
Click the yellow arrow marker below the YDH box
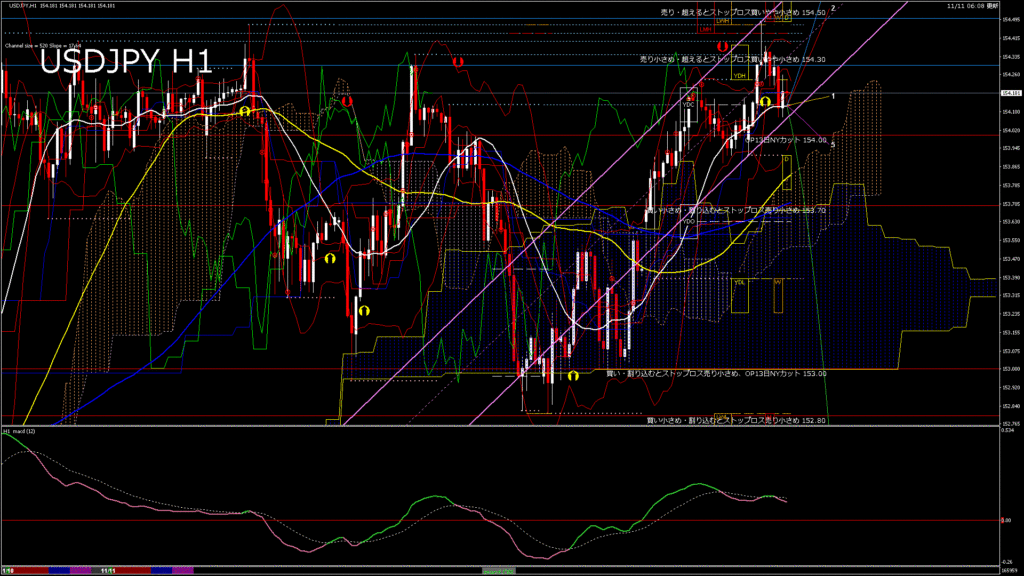pos(765,101)
